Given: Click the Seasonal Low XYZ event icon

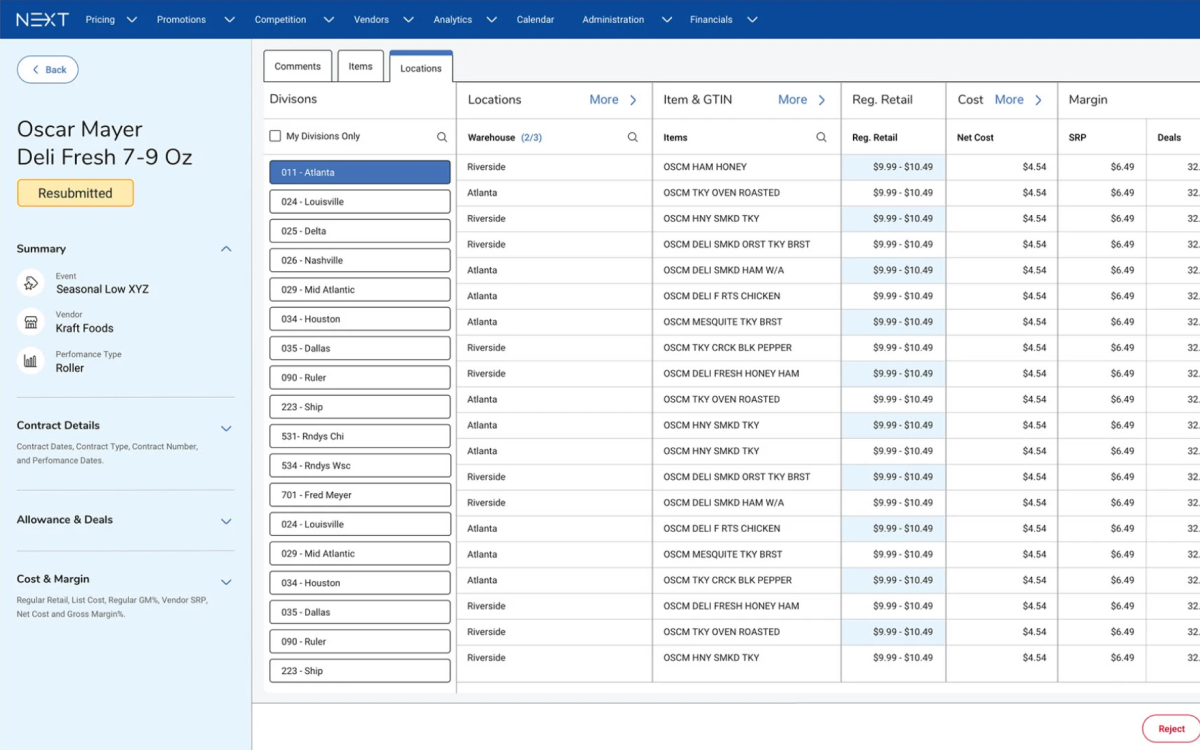Looking at the screenshot, I should pos(31,284).
